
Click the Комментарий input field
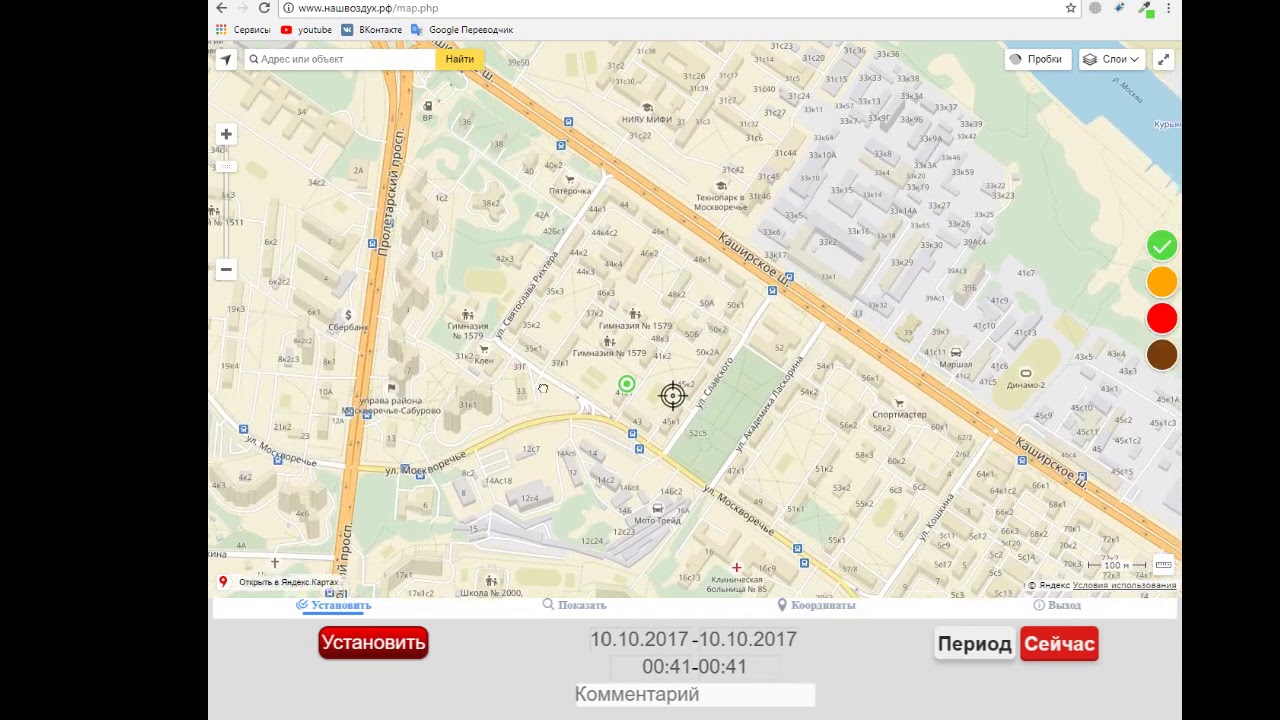click(695, 694)
